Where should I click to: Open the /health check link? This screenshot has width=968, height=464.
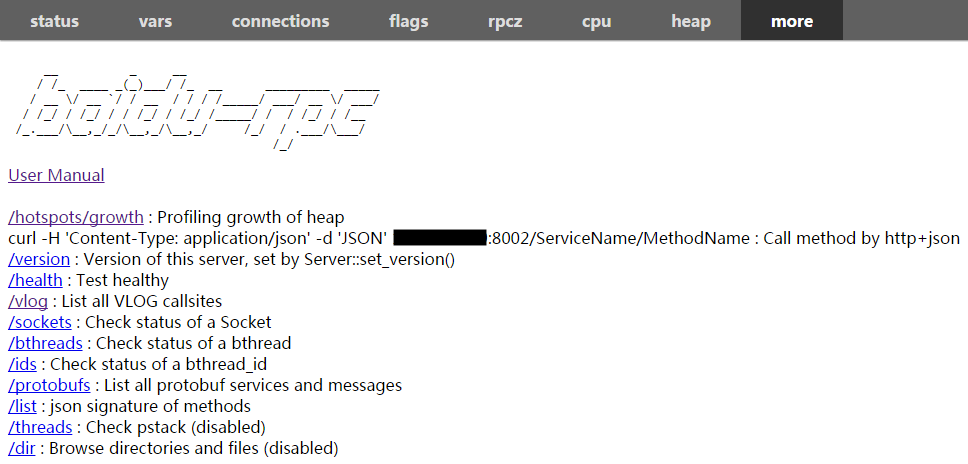[x=35, y=281]
